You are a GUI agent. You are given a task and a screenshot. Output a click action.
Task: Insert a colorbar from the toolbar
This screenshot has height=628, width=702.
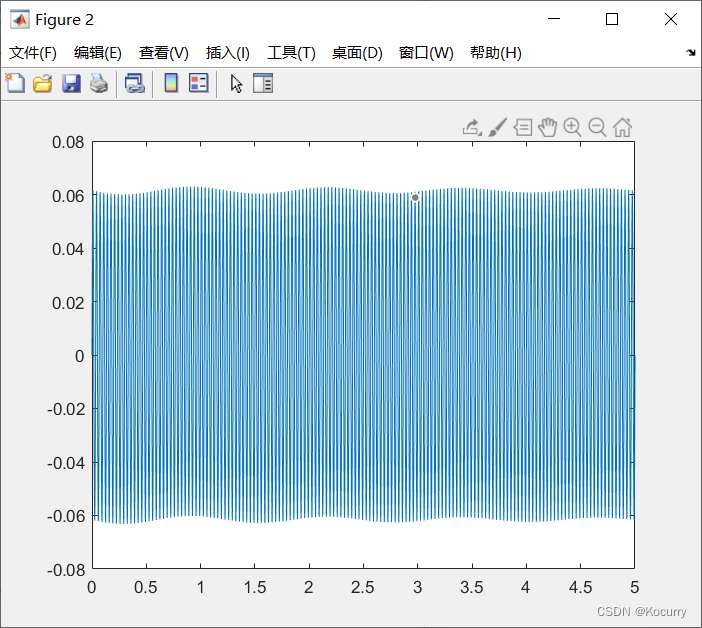(171, 83)
